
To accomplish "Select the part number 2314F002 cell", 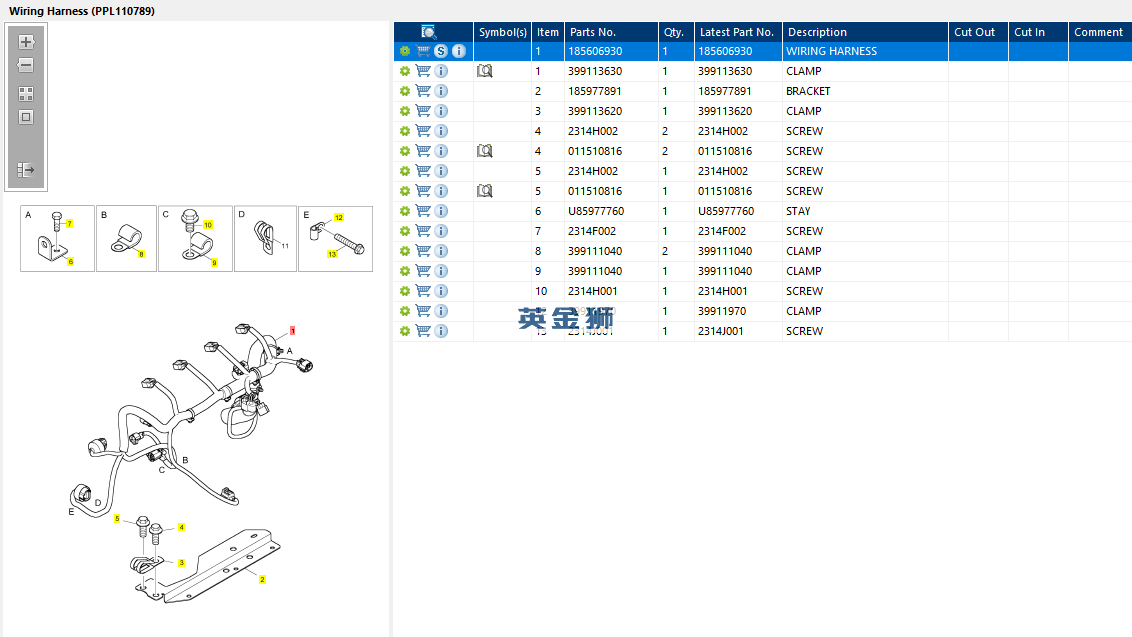I will pyautogui.click(x=611, y=231).
